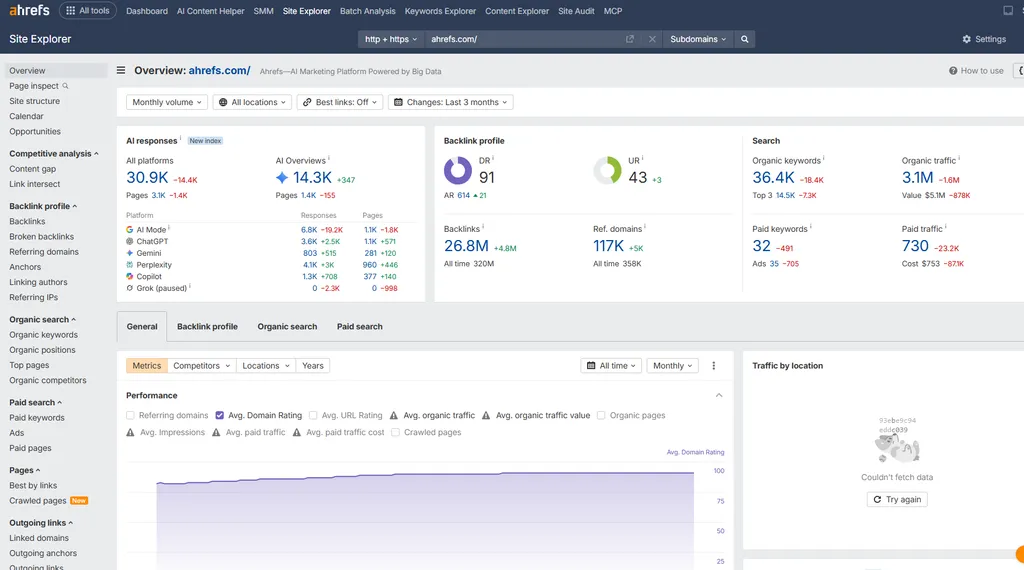Open the Monthly interval dropdown
The height and width of the screenshot is (570, 1024).
(672, 366)
